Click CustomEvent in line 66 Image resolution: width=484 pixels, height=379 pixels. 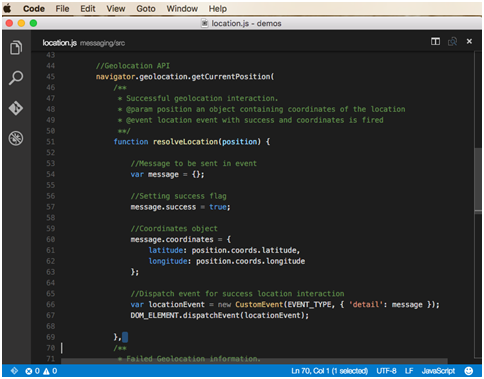259,304
